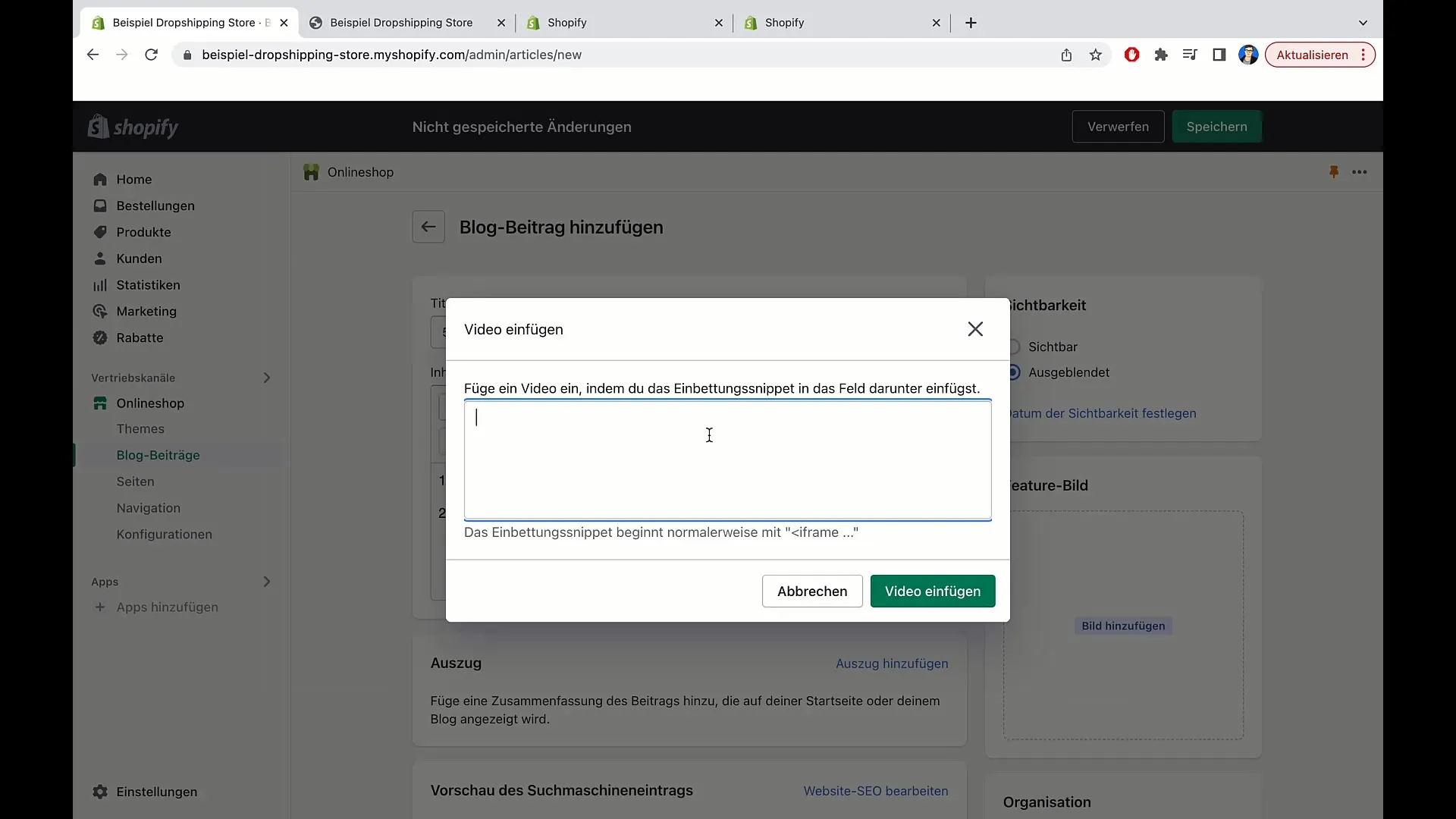The image size is (1456, 819).
Task: Toggle visibility via Datum der Sichtbarkeit festlegen
Action: point(1100,412)
